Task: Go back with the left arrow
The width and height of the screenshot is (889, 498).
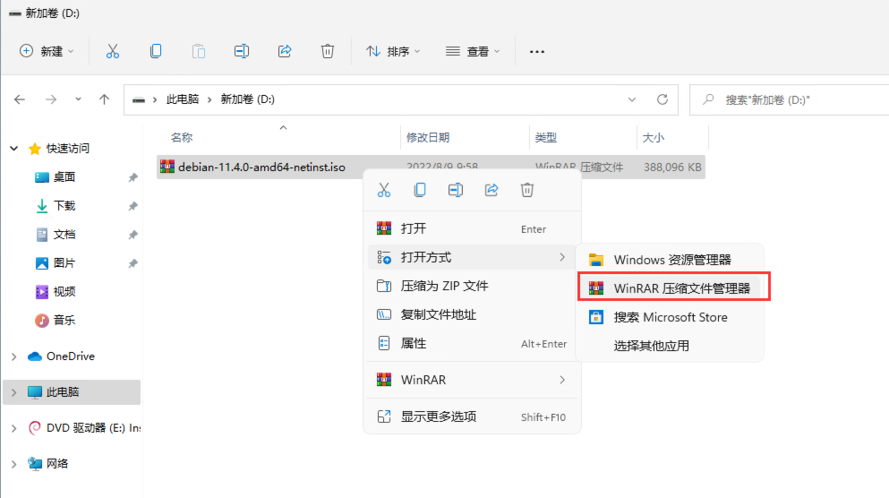Action: pos(20,100)
